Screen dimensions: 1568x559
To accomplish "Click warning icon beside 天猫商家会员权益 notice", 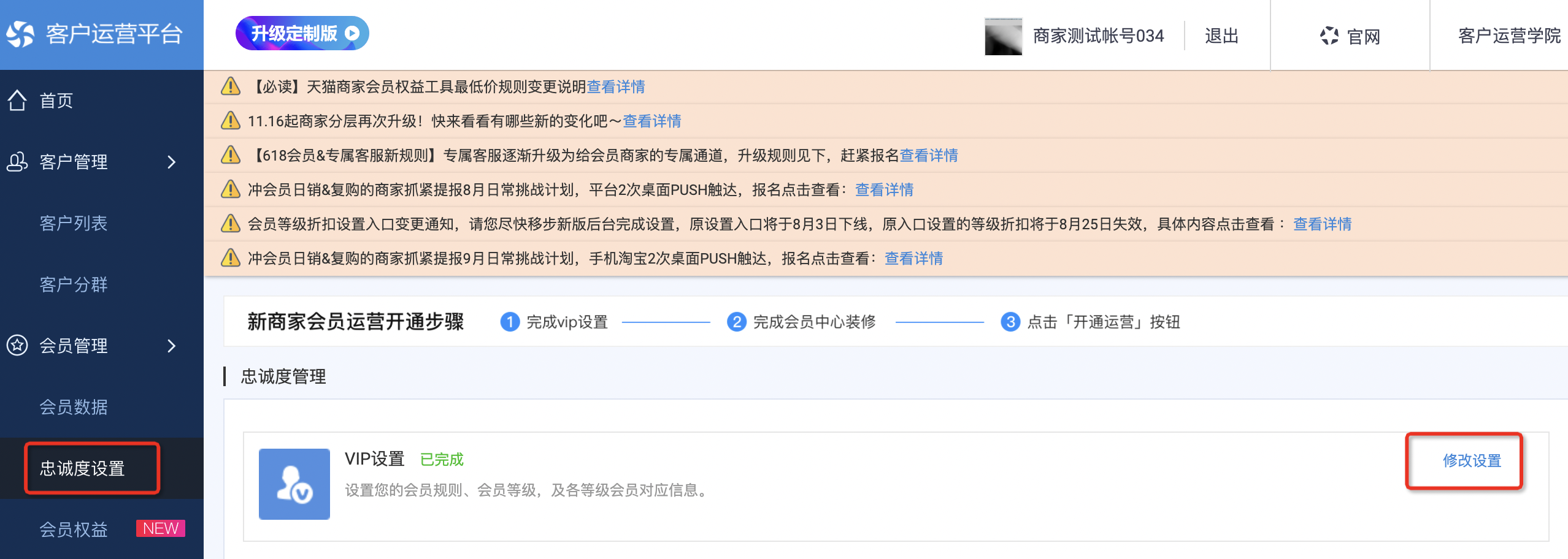I will (230, 86).
